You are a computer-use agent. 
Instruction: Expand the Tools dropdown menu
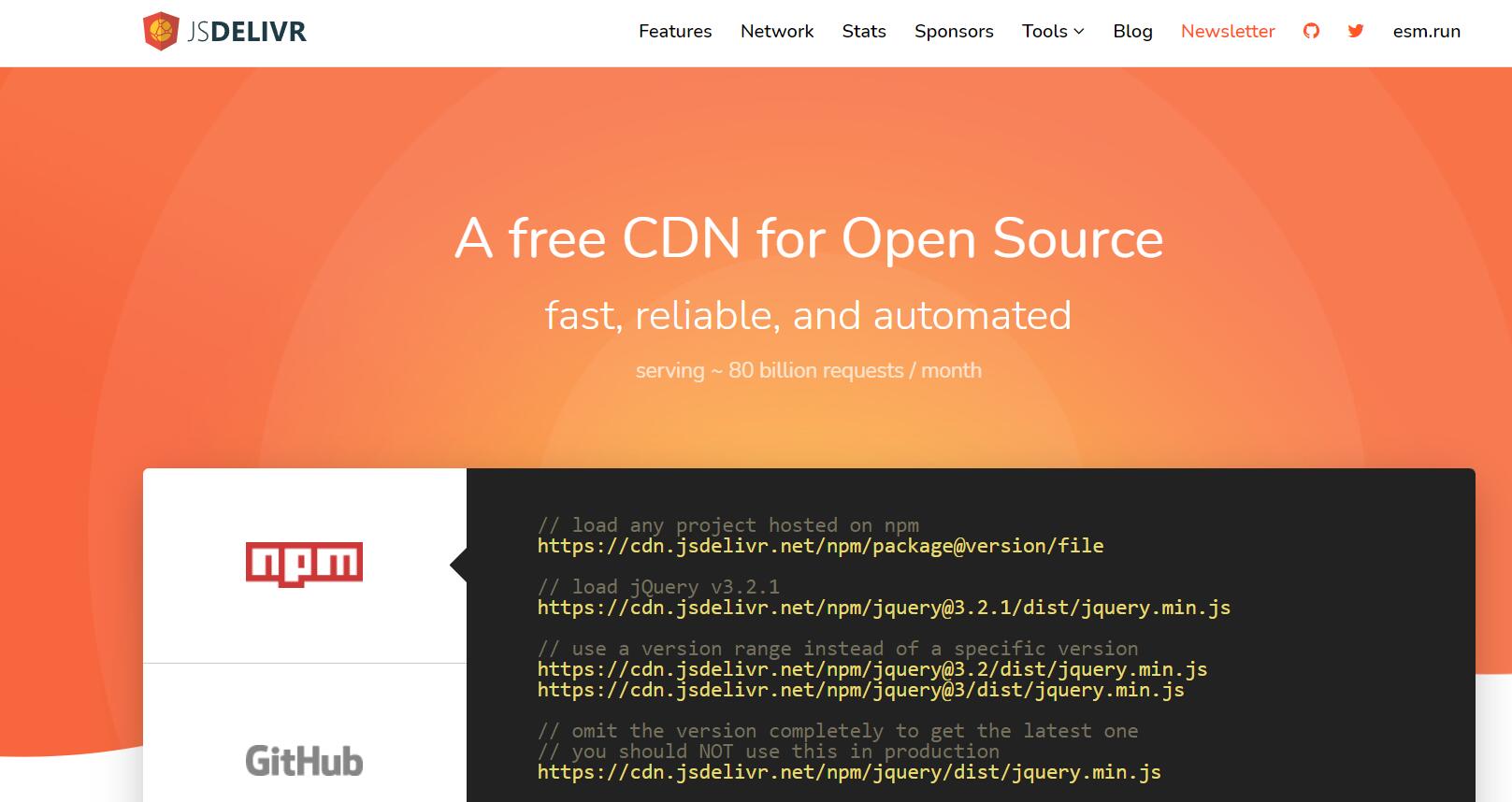[1053, 32]
